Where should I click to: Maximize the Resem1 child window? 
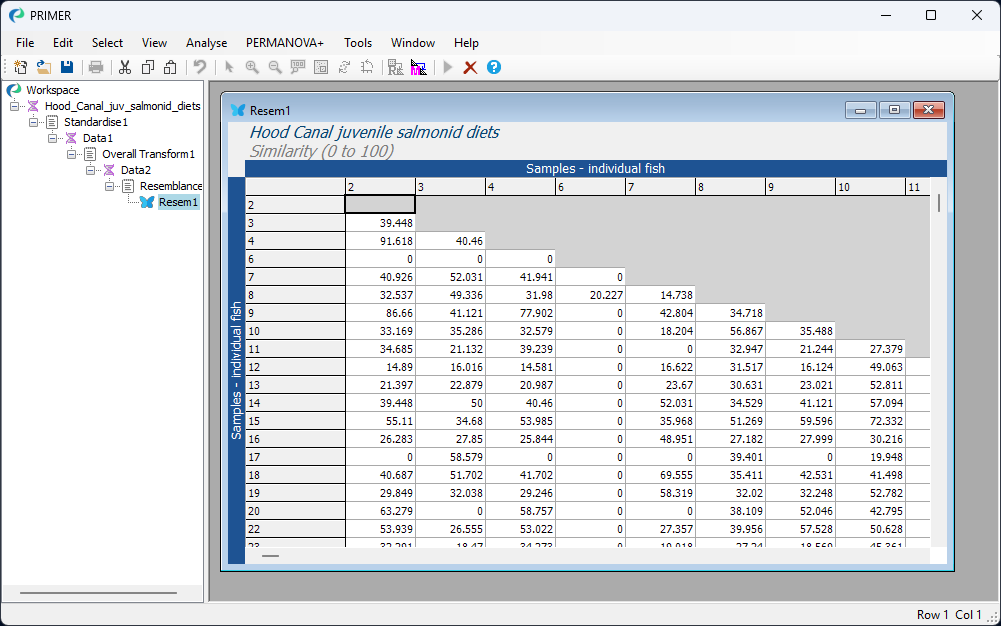point(894,110)
